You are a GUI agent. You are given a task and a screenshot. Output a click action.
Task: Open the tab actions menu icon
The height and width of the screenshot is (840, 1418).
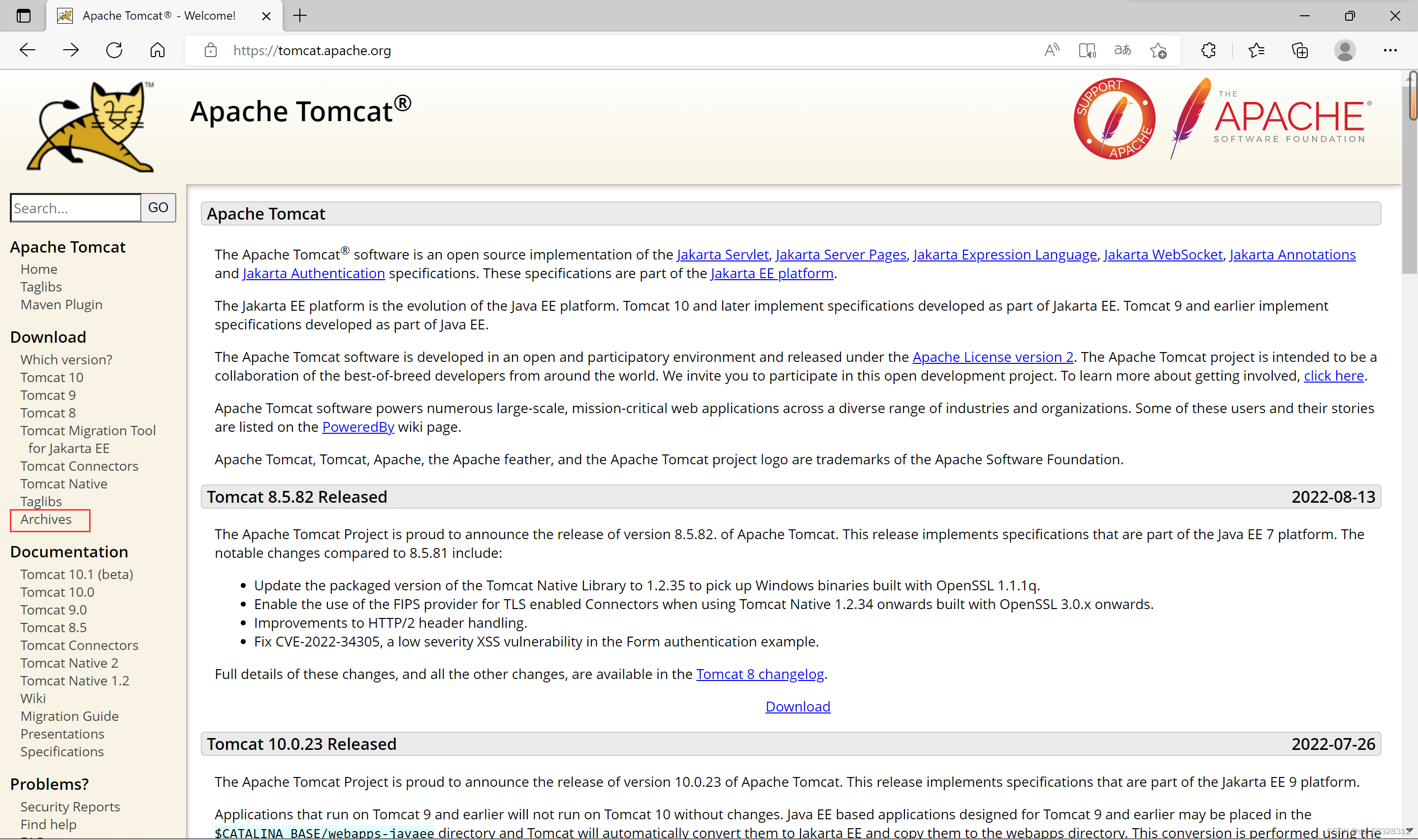pyautogui.click(x=23, y=16)
